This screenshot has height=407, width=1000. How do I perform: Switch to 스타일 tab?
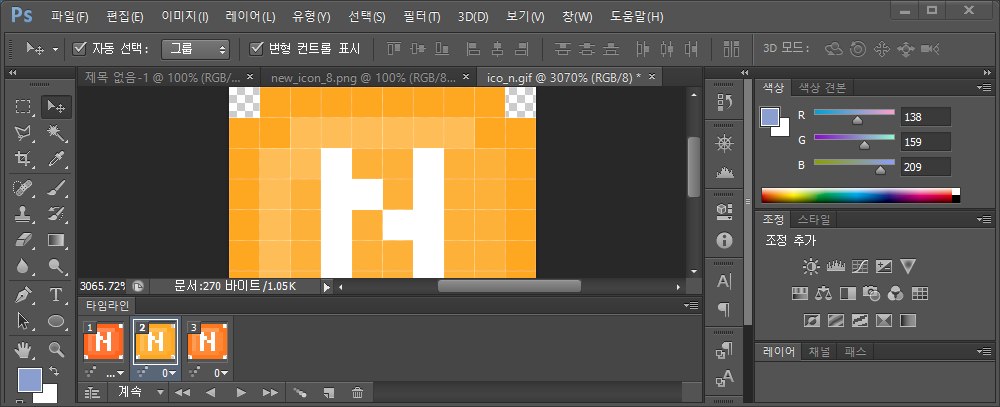pos(814,220)
